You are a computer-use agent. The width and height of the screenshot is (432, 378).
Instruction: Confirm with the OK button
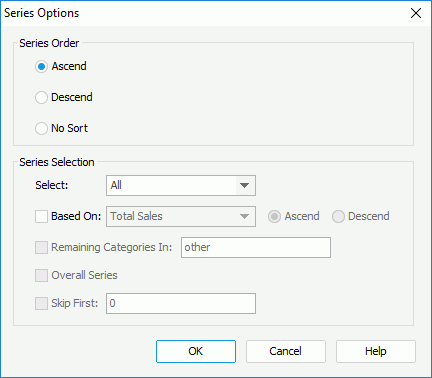coord(196,351)
